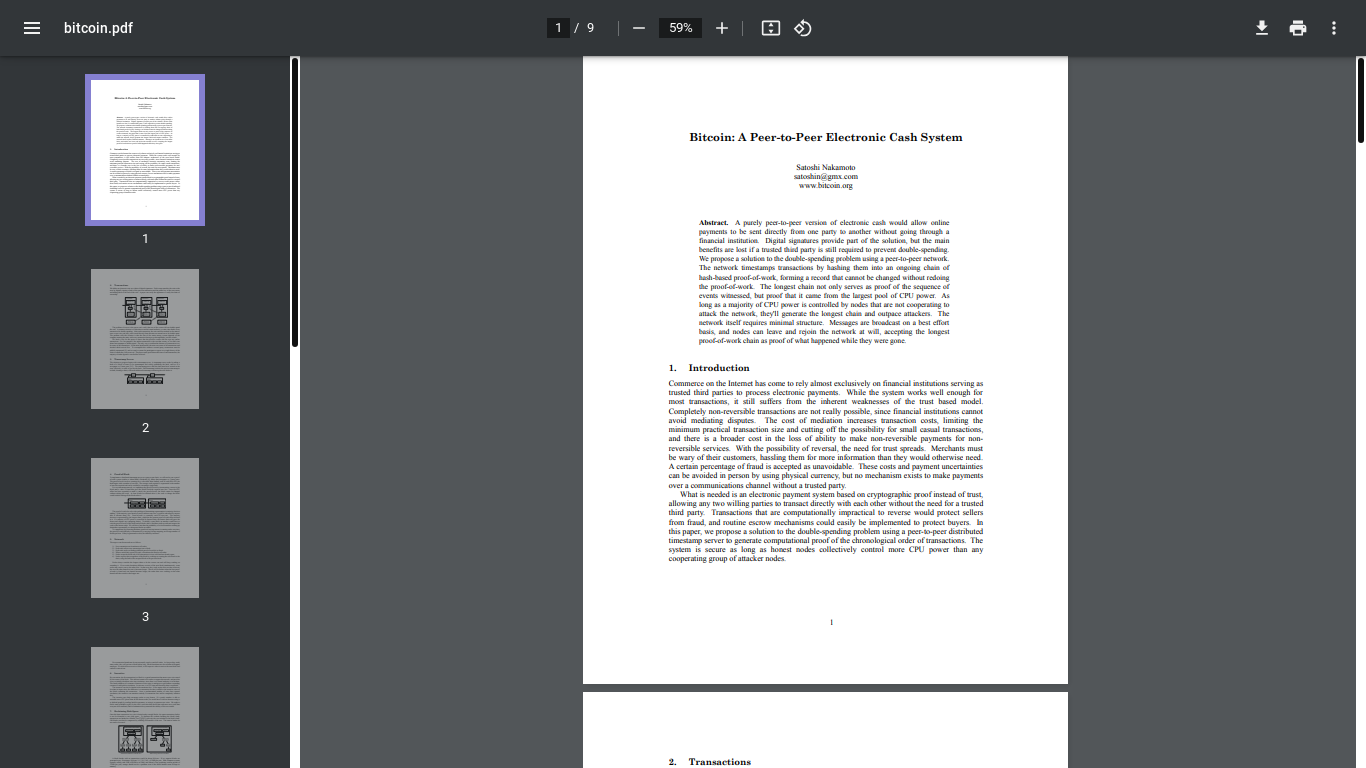Click the zoom out minus icon

coord(639,28)
